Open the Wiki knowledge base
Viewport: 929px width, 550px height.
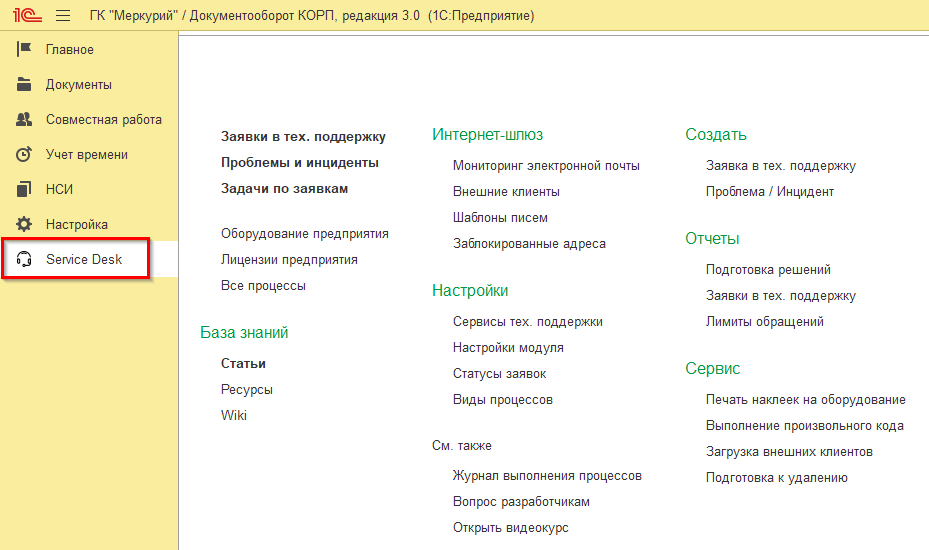[234, 416]
